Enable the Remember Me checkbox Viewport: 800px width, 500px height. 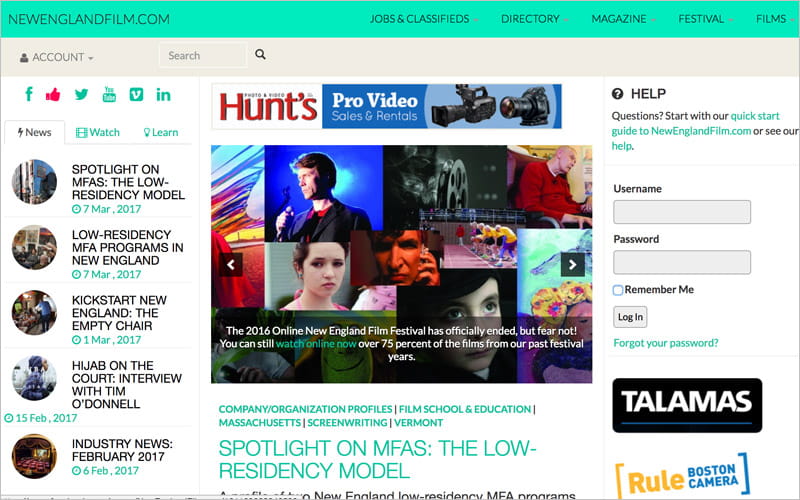(x=618, y=290)
